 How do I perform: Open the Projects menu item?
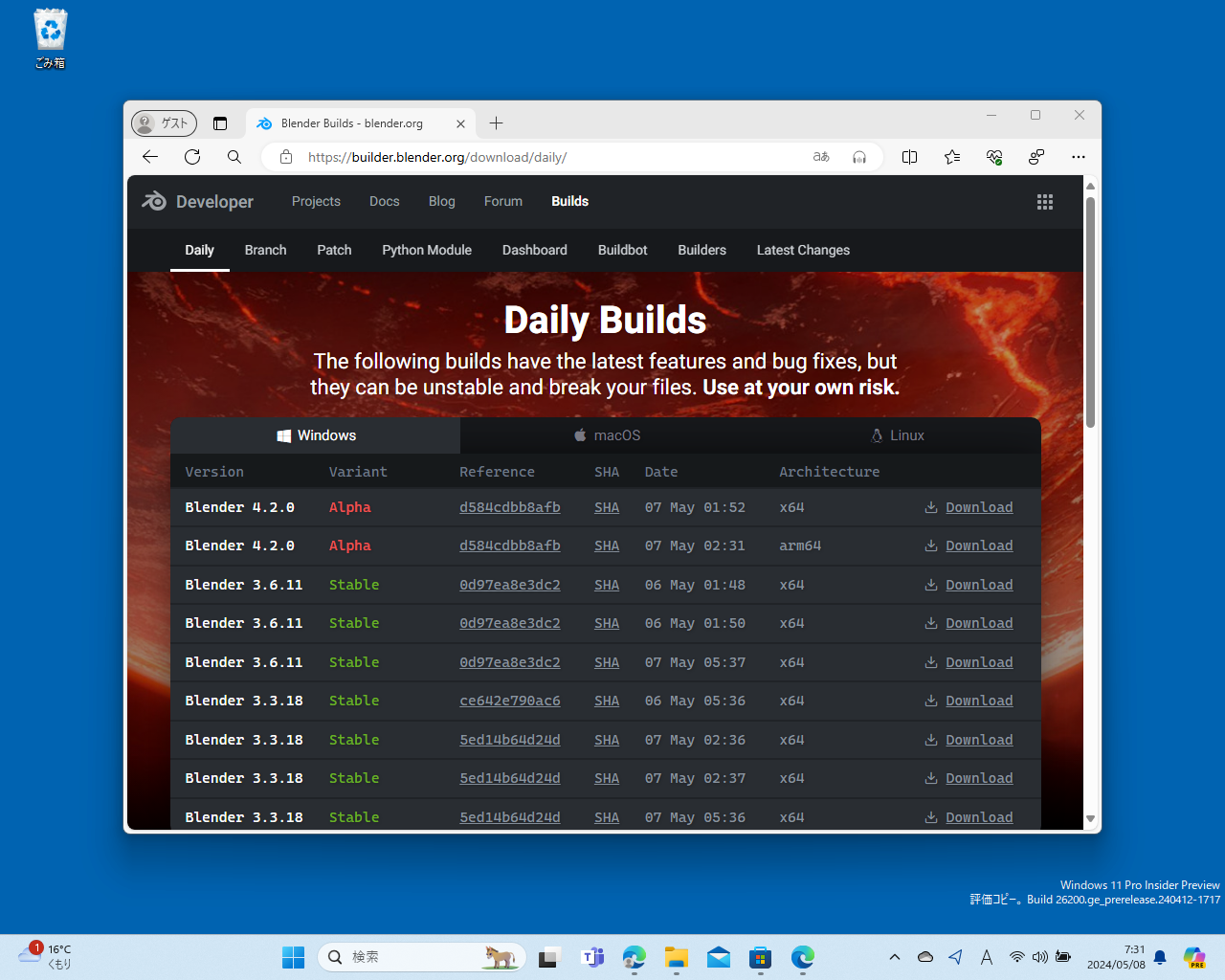click(x=316, y=201)
